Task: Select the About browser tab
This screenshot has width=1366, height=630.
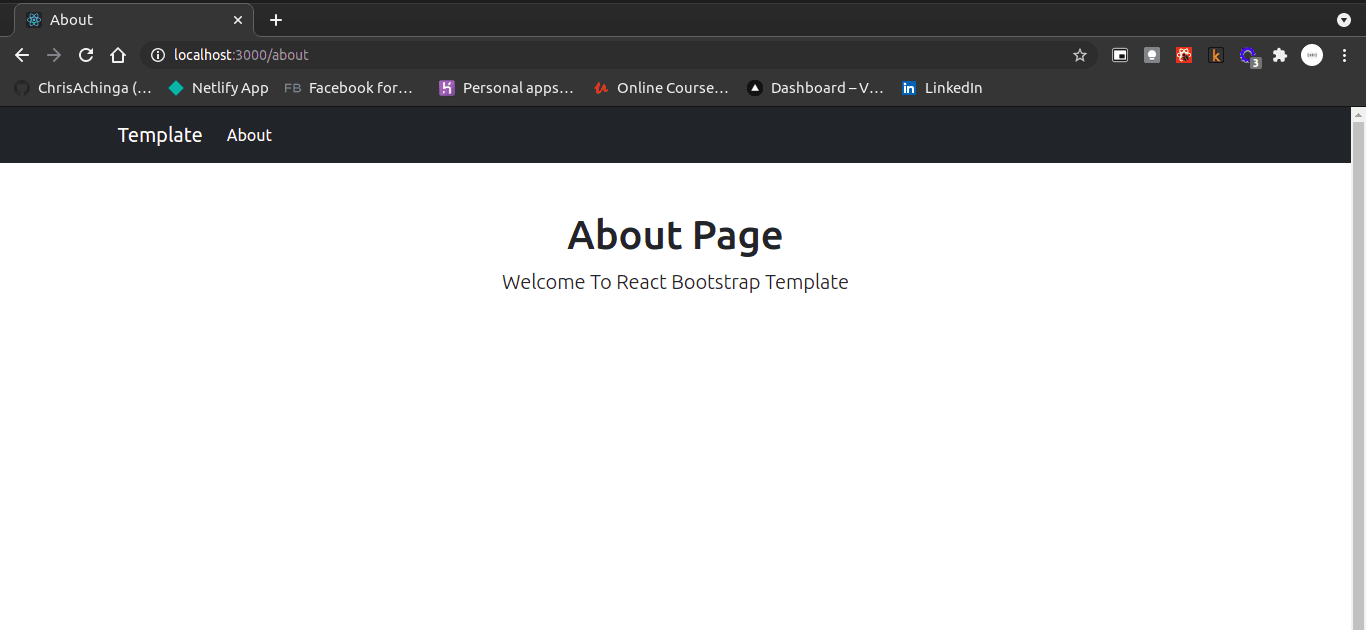Action: (133, 20)
